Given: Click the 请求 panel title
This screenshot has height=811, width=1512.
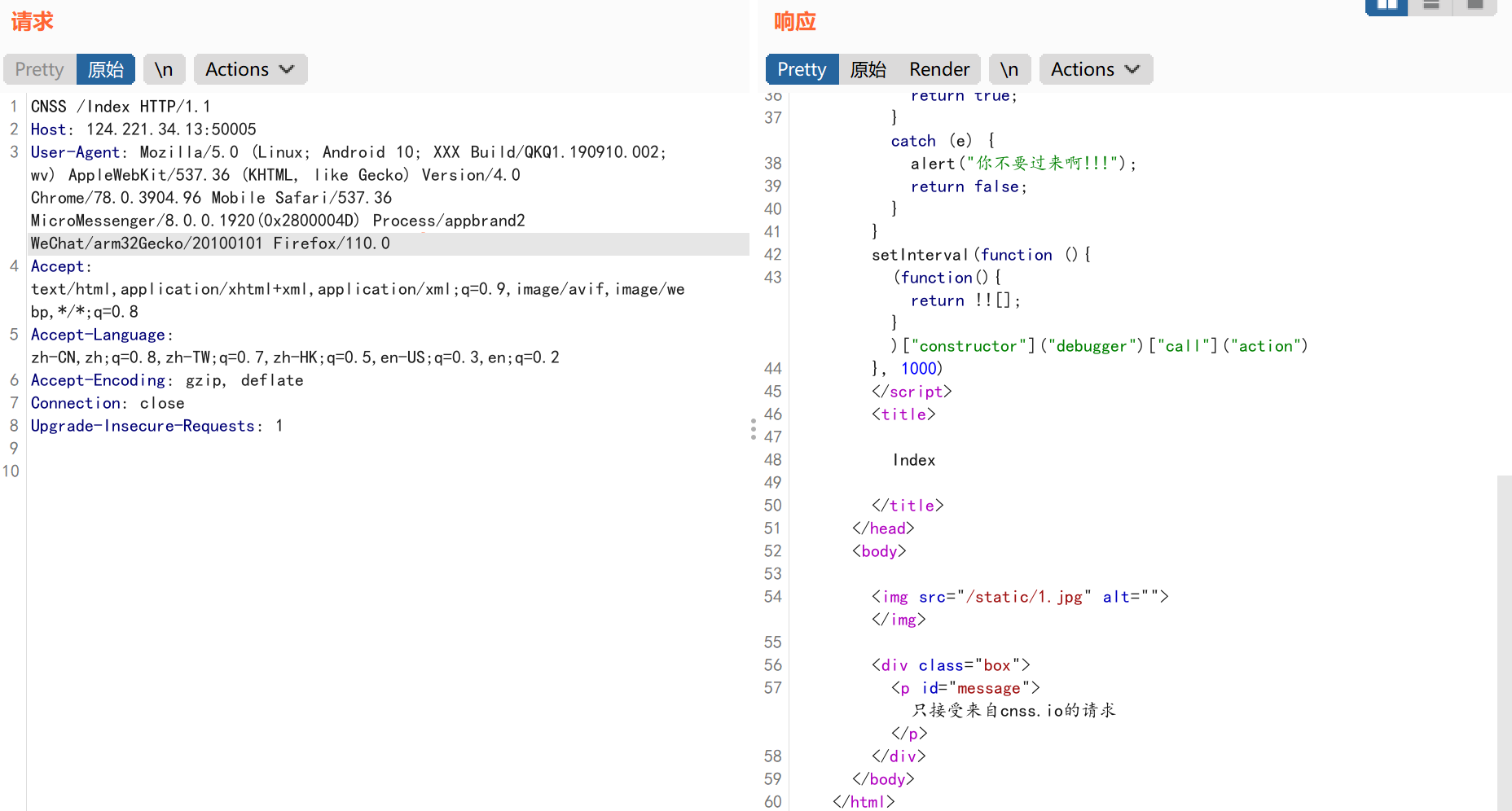Looking at the screenshot, I should coord(32,21).
